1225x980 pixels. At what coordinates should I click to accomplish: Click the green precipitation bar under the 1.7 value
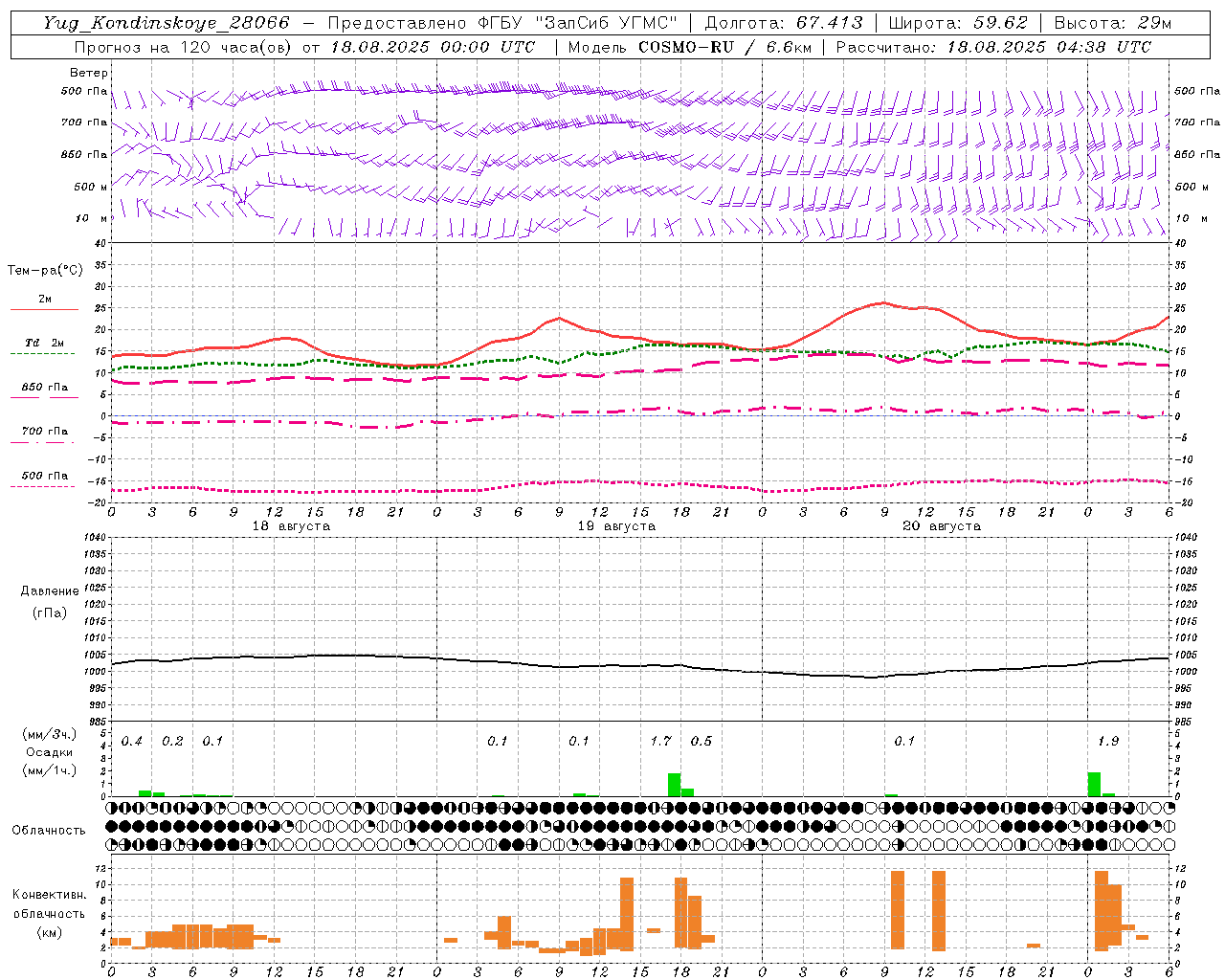pos(674,785)
